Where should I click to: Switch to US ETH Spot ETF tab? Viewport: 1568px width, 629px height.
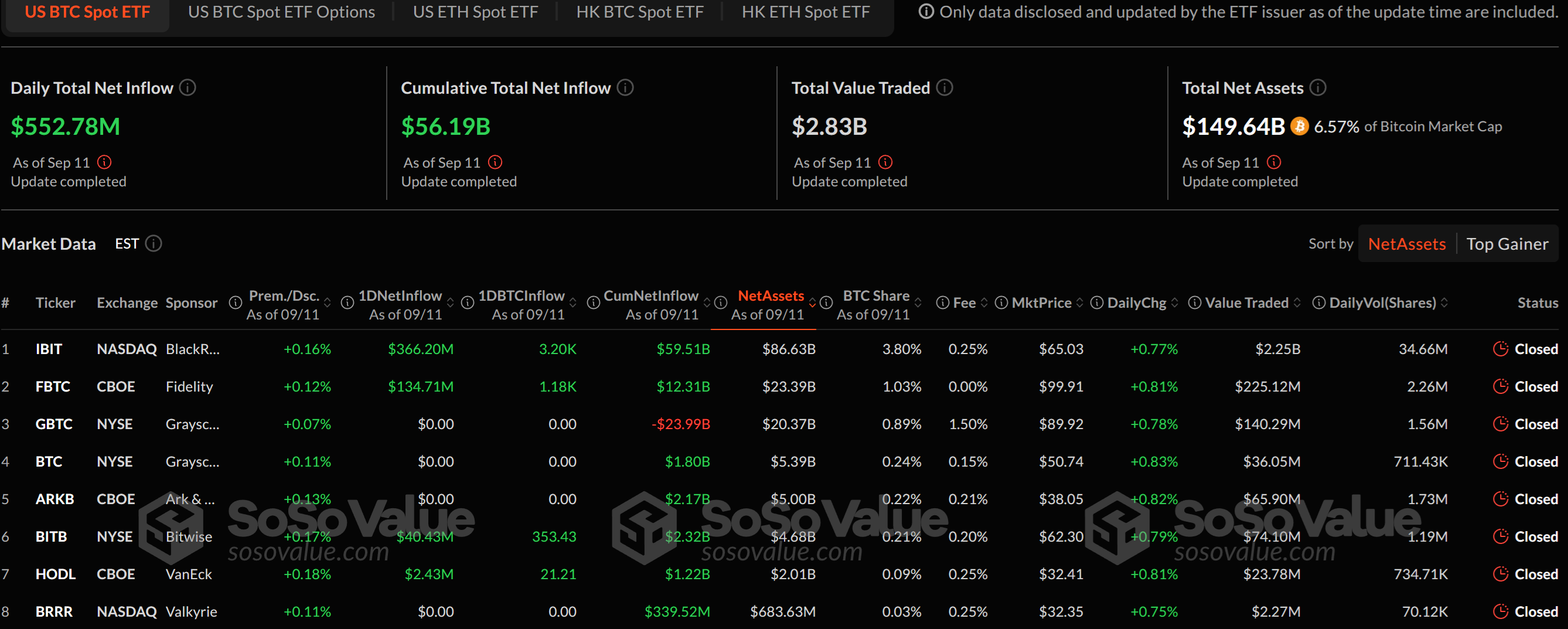tap(475, 12)
